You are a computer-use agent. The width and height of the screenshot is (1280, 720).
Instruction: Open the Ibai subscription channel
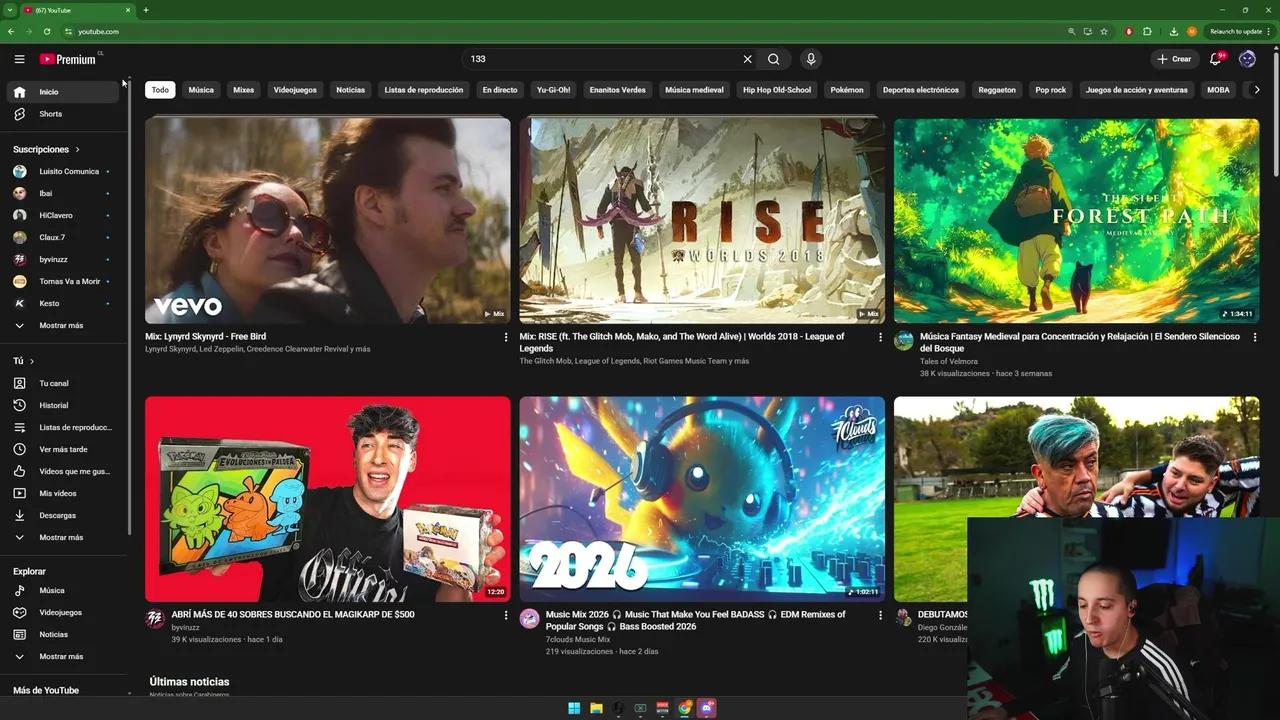(65, 193)
